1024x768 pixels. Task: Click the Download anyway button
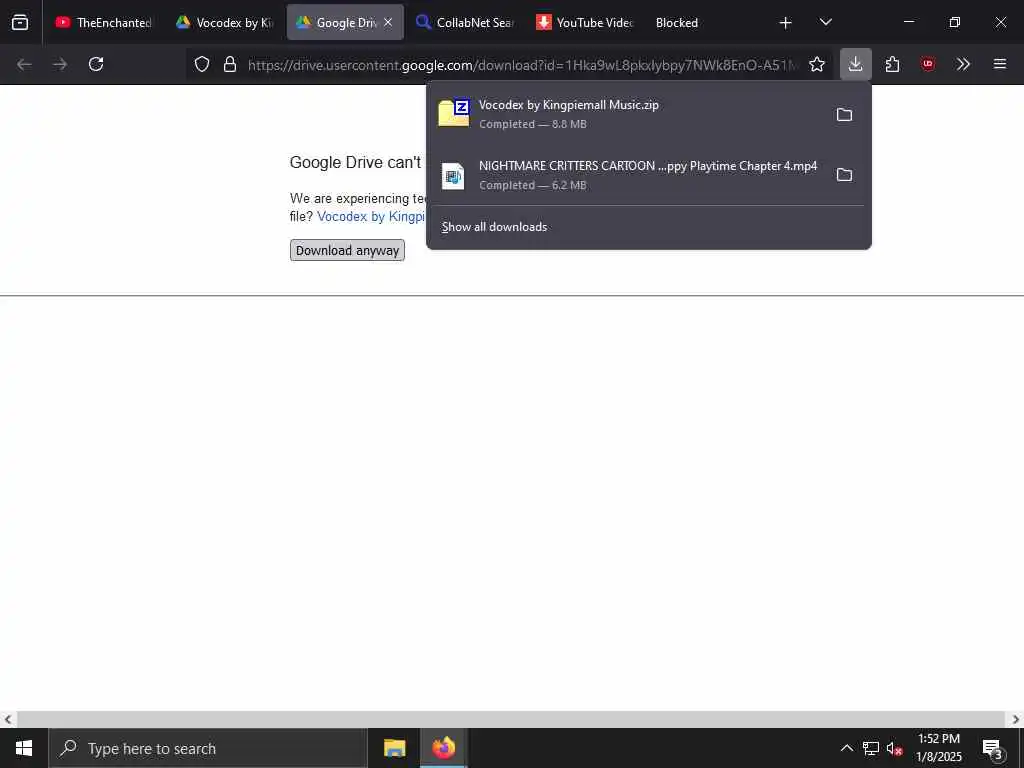[x=347, y=250]
